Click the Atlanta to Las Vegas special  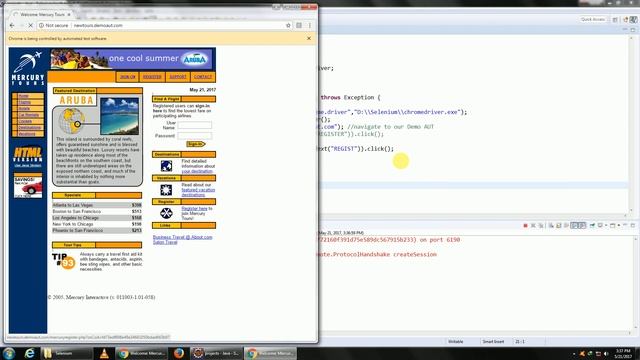(97, 205)
